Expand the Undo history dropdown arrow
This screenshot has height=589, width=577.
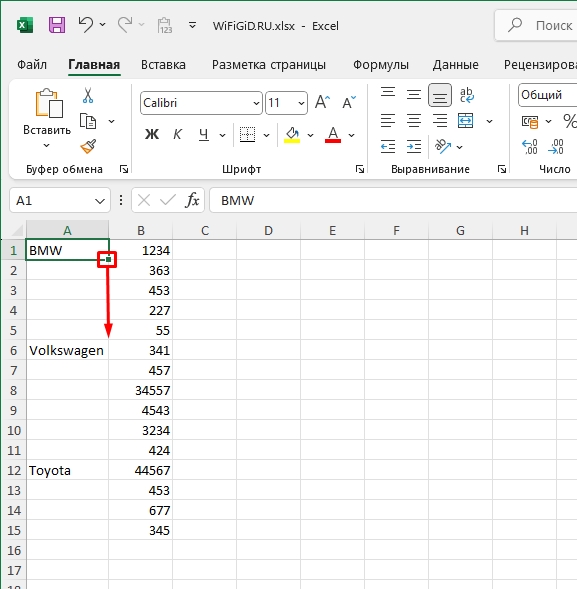[102, 25]
